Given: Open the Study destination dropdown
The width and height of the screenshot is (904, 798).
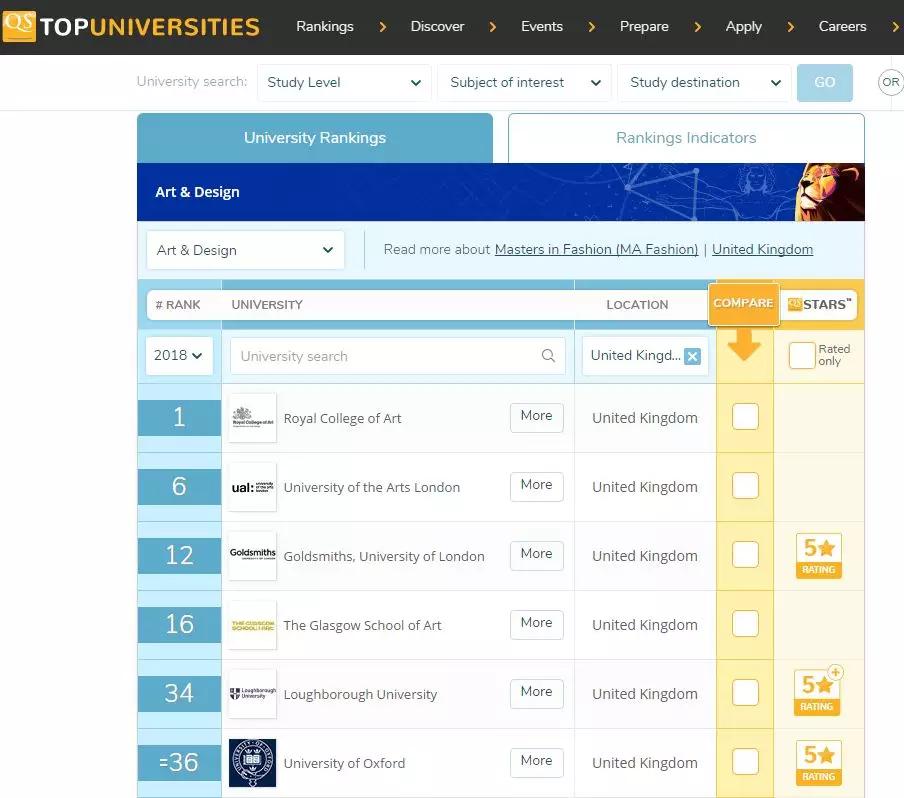Looking at the screenshot, I should (x=705, y=82).
